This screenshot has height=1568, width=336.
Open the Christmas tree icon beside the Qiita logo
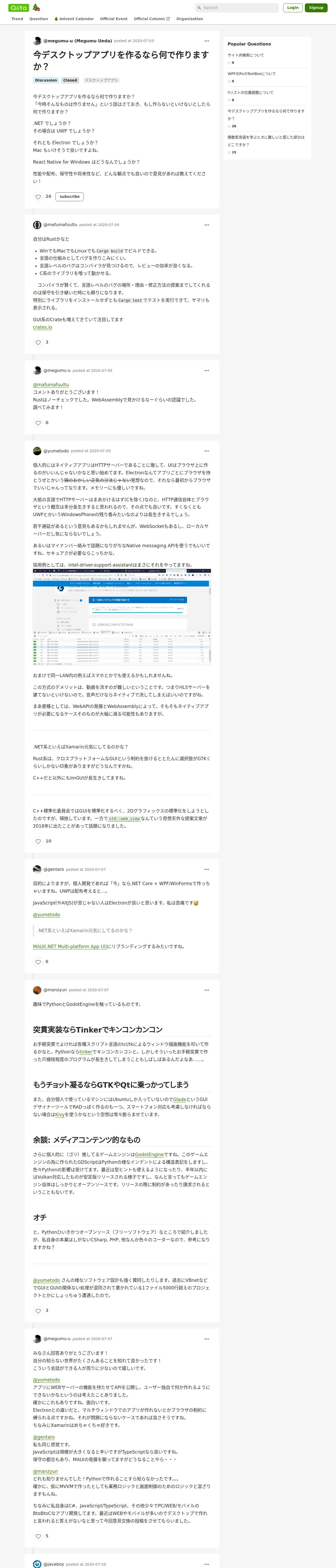(36, 8)
